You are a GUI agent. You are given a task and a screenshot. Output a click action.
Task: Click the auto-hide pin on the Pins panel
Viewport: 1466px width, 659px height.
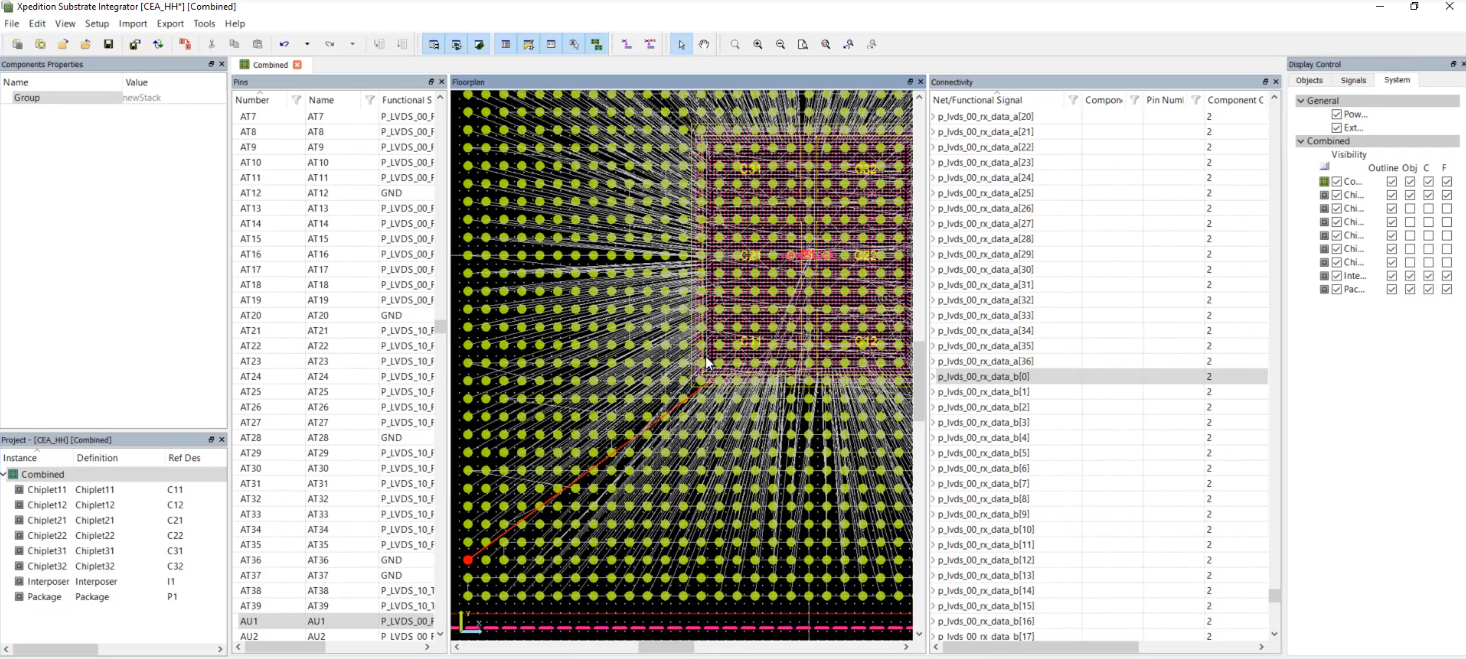coord(430,82)
